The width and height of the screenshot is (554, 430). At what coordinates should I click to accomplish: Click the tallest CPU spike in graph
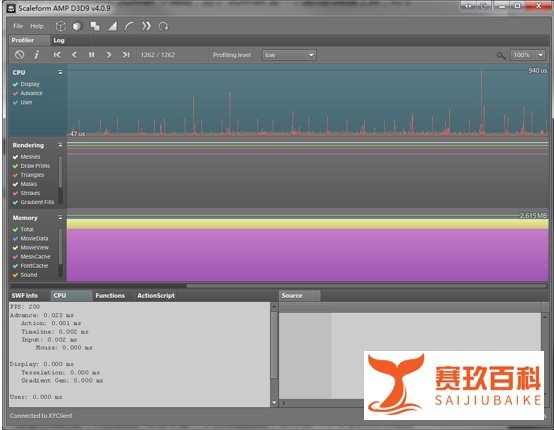click(x=481, y=101)
